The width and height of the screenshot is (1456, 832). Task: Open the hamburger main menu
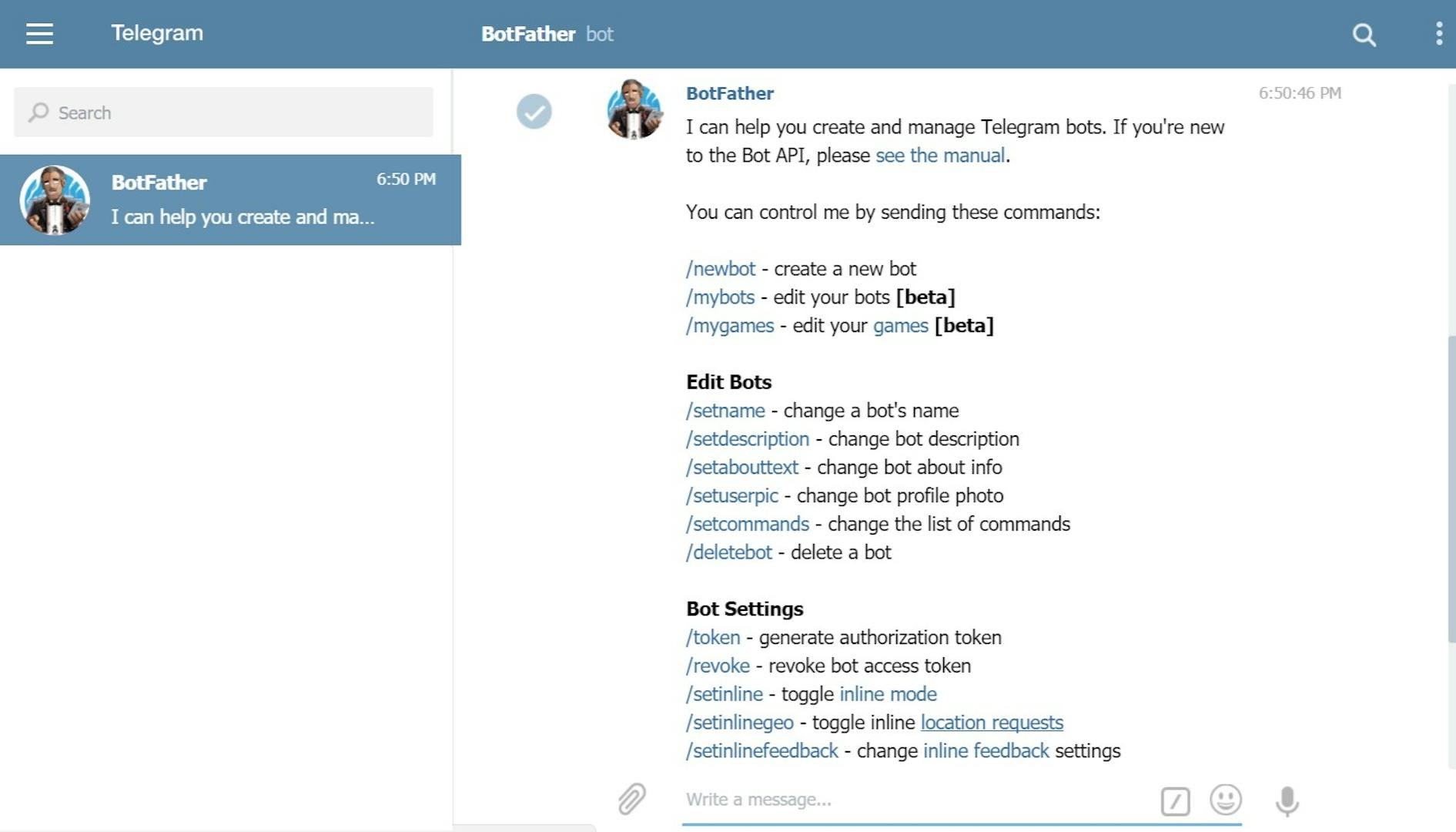[x=39, y=34]
